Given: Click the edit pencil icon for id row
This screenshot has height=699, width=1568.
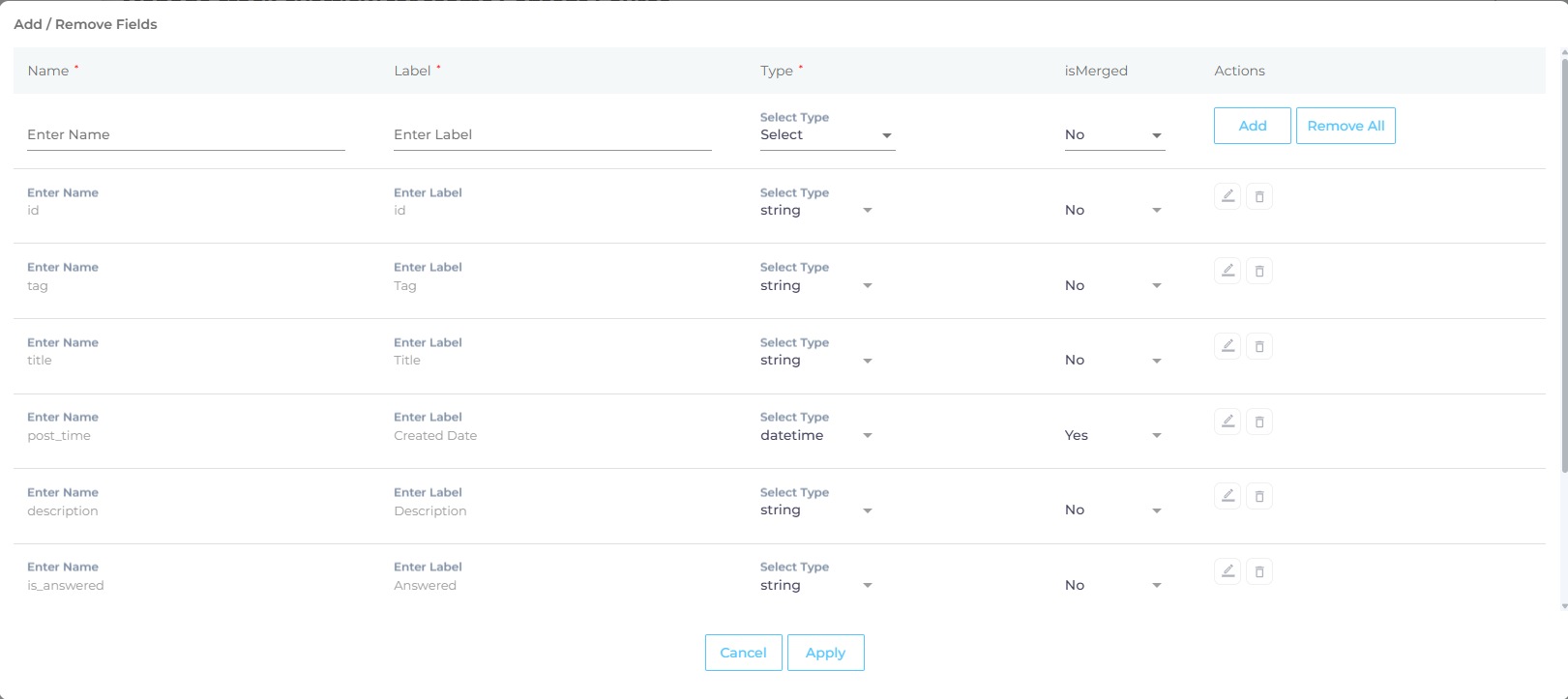Looking at the screenshot, I should (x=1228, y=196).
